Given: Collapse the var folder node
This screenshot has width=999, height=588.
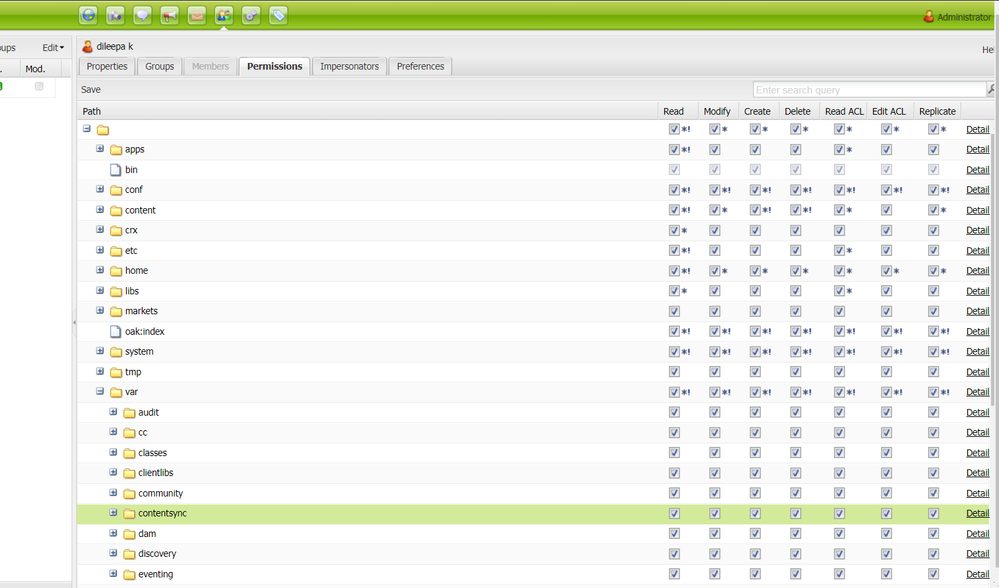Looking at the screenshot, I should point(100,392).
